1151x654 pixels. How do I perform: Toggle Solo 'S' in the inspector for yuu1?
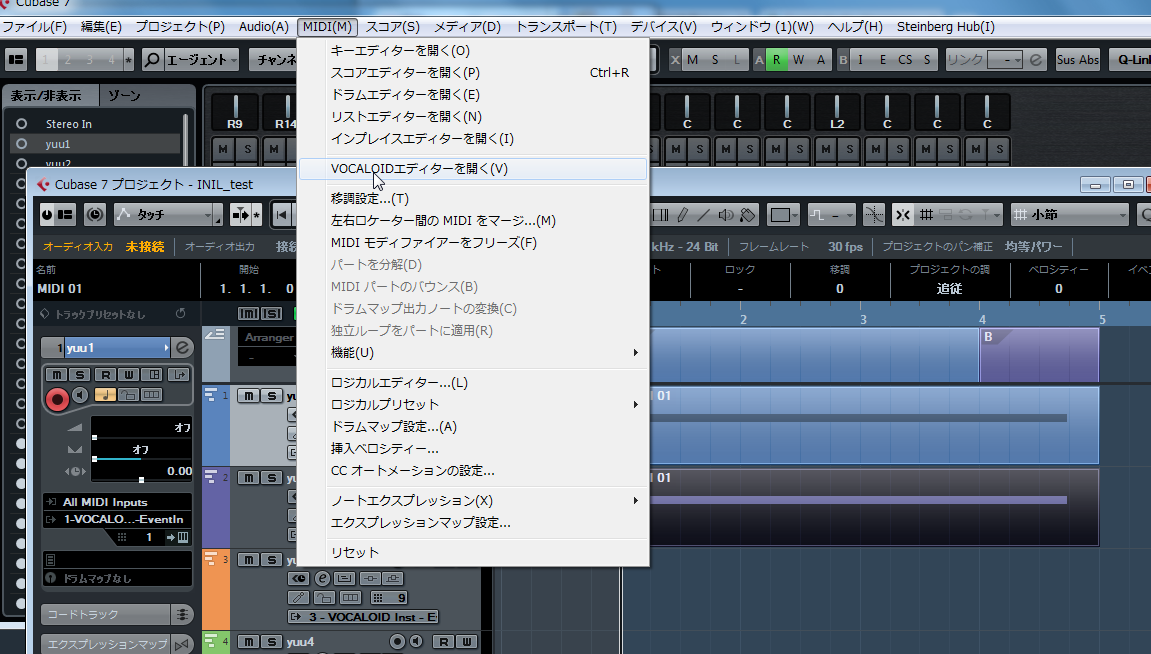[x=81, y=374]
